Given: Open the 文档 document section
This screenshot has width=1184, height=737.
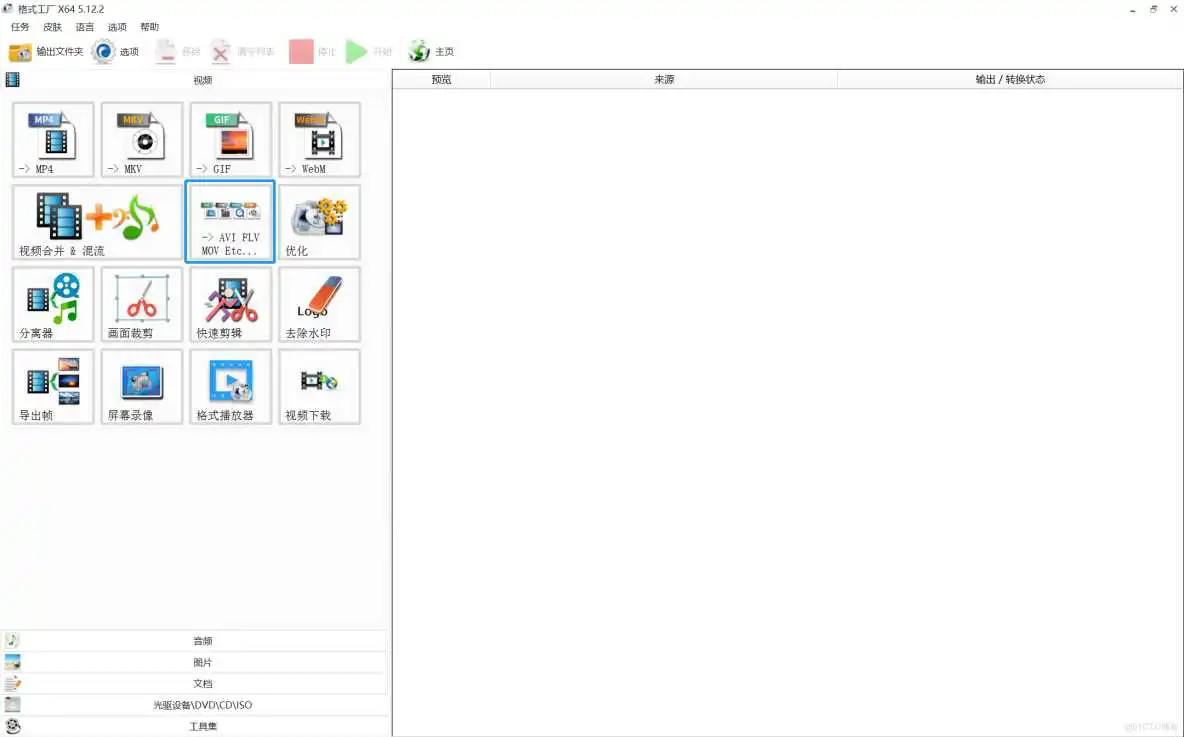Looking at the screenshot, I should click(x=203, y=683).
